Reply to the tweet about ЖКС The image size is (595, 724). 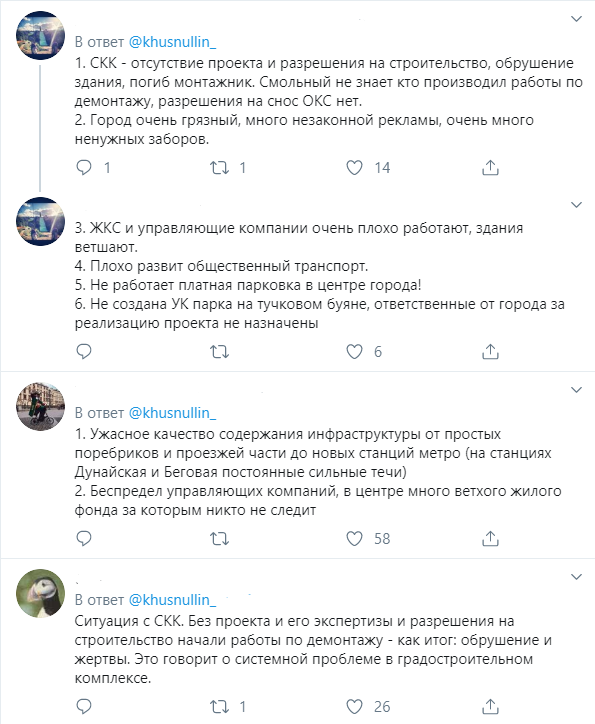coord(84,352)
